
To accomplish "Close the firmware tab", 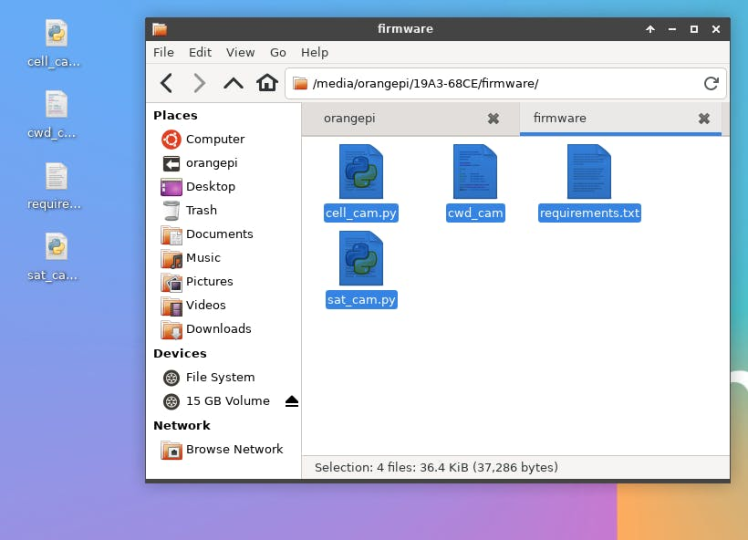I will [704, 118].
